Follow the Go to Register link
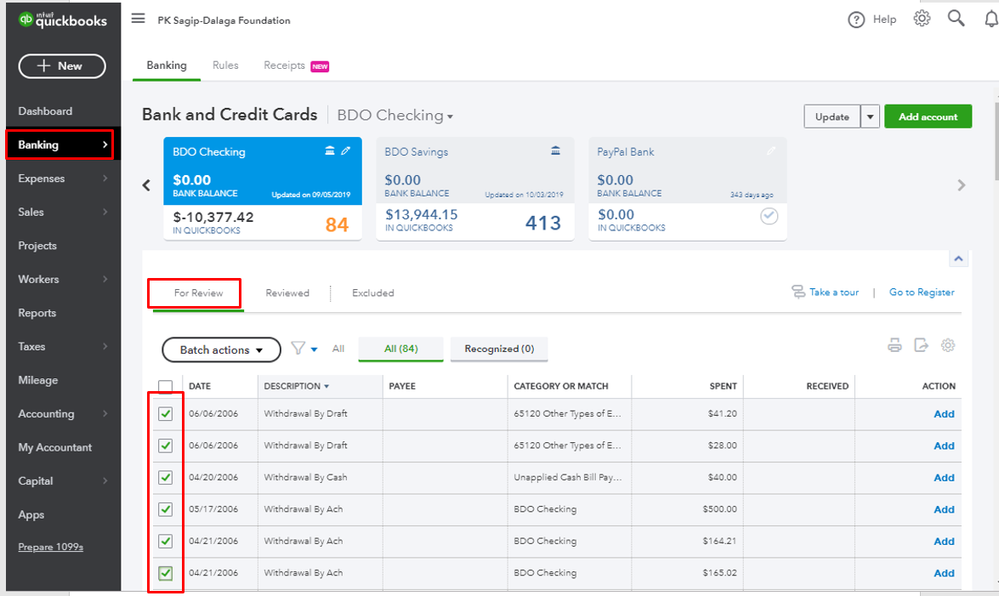 tap(921, 292)
